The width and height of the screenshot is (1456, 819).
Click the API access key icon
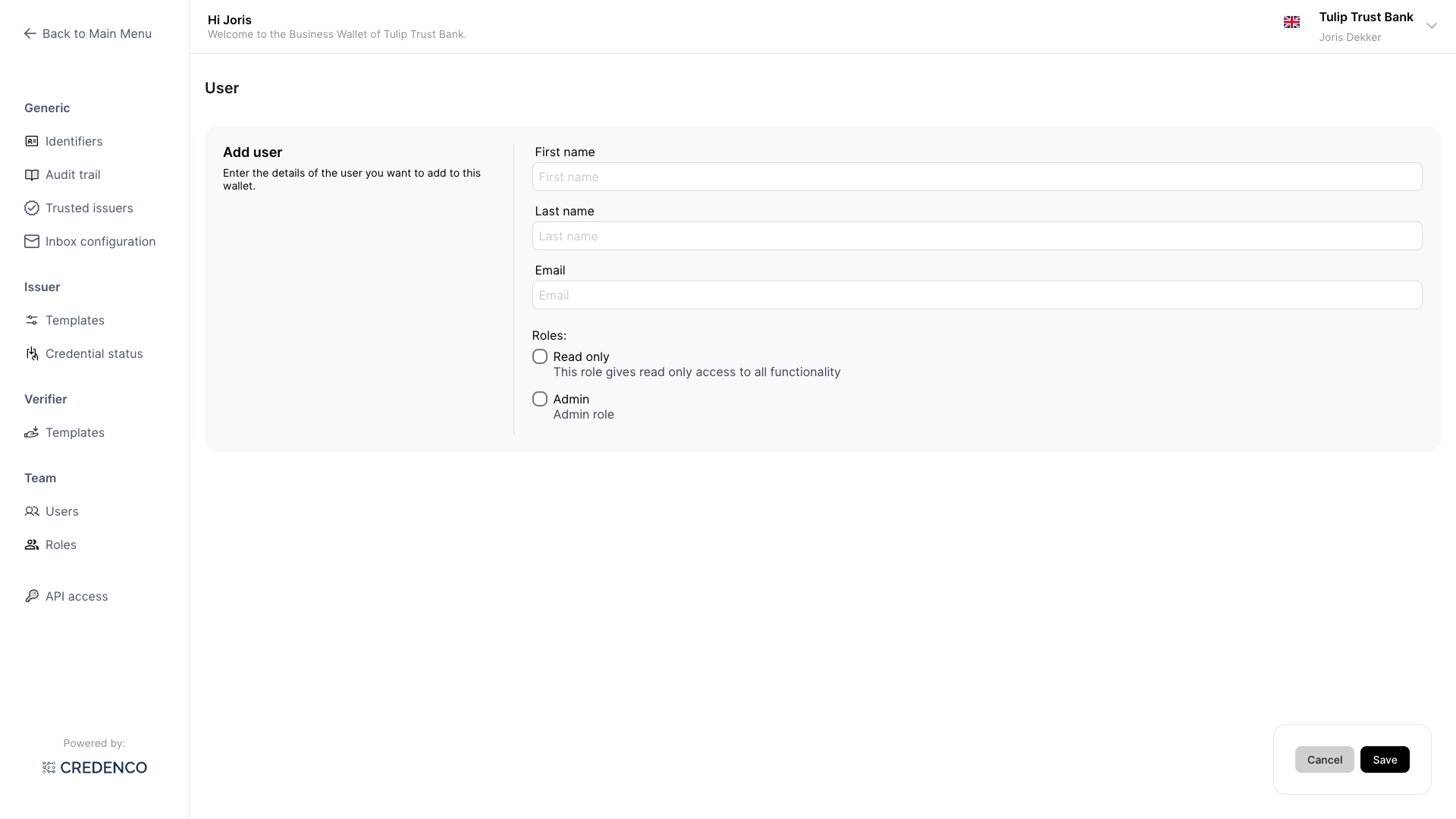click(32, 596)
